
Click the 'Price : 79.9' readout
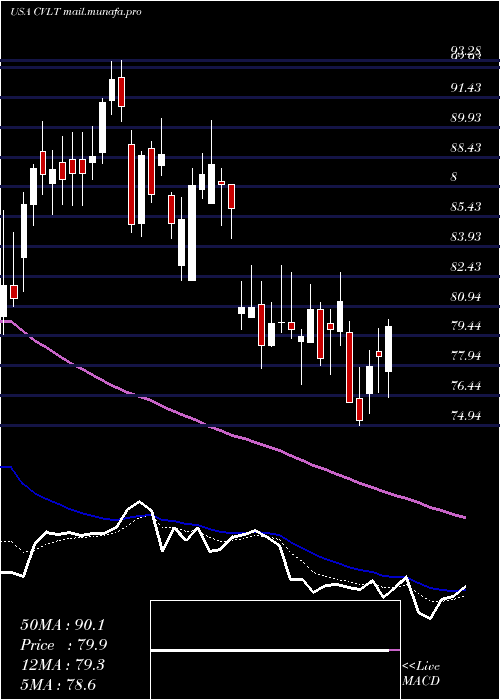point(64,645)
